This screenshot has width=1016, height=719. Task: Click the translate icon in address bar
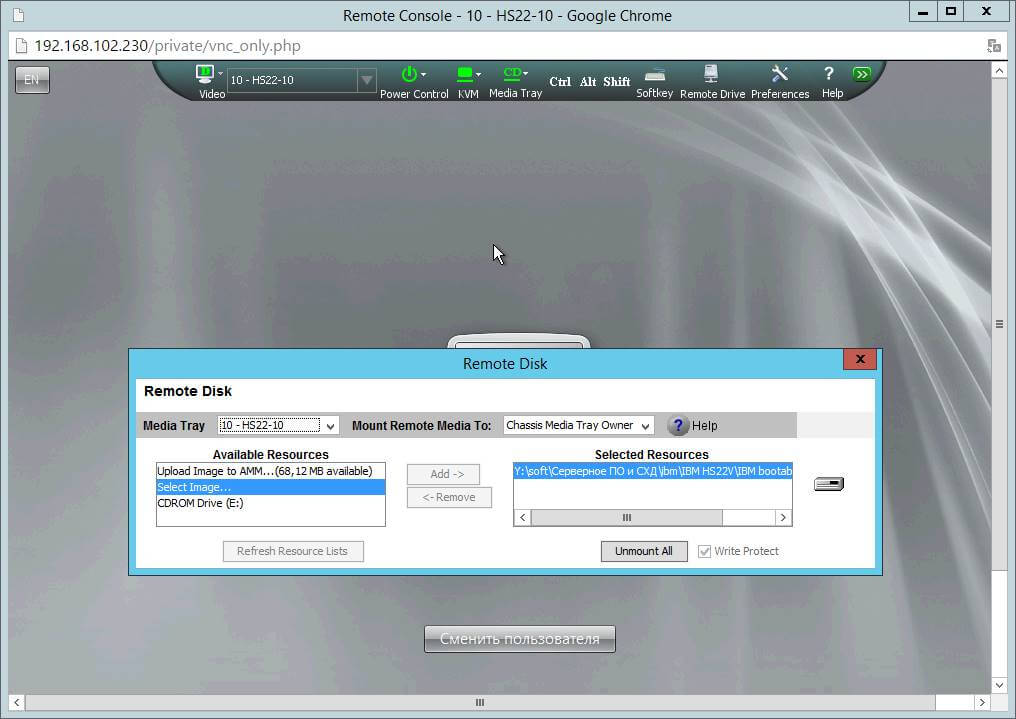[994, 46]
